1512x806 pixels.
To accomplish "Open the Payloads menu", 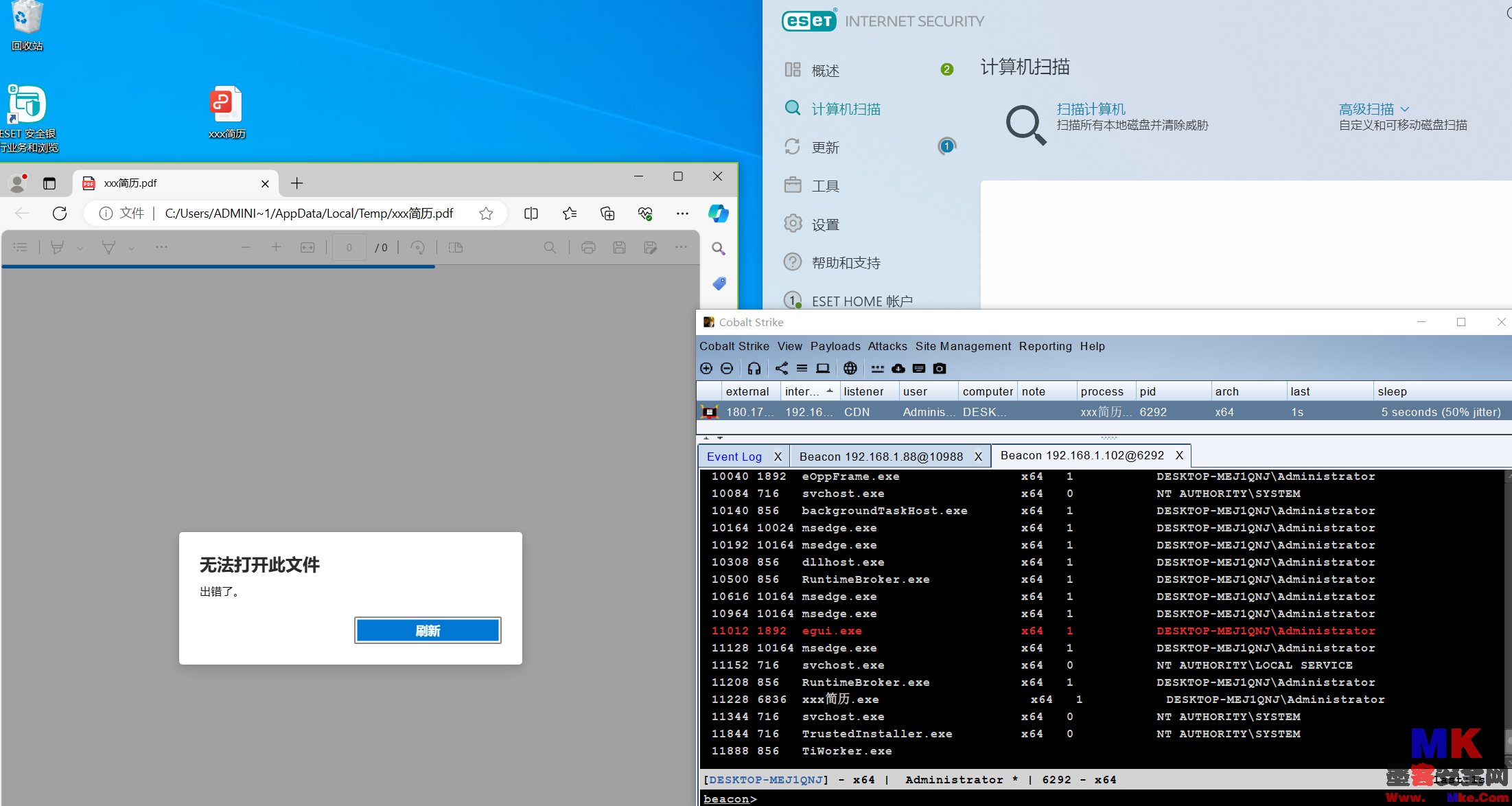I will [835, 346].
